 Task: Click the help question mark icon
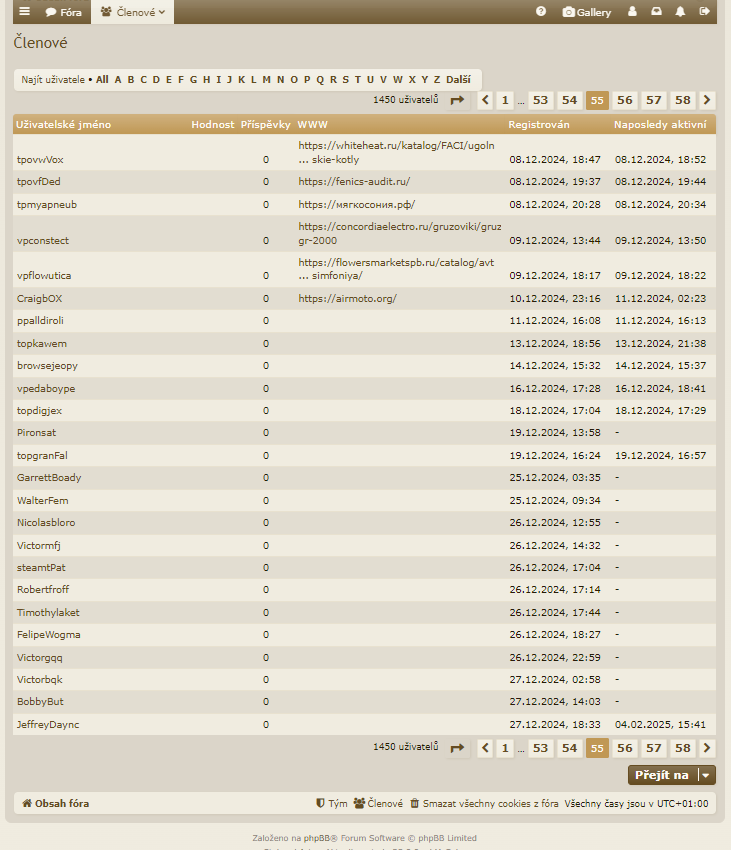click(x=541, y=12)
